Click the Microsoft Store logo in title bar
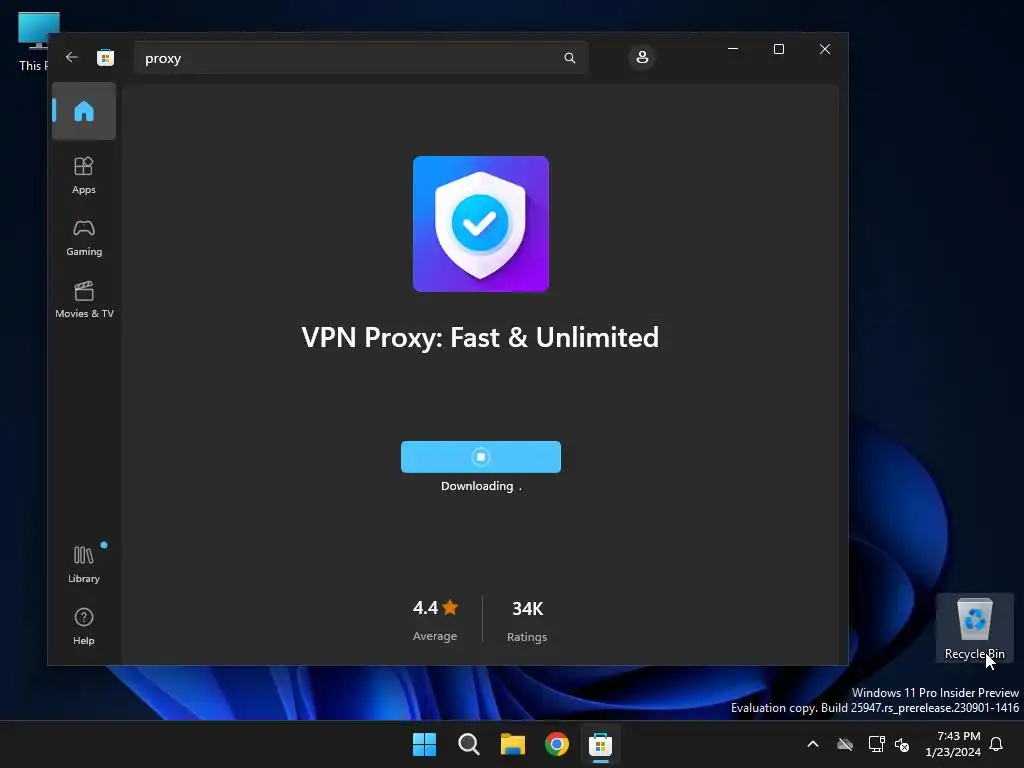The height and width of the screenshot is (768, 1024). pyautogui.click(x=105, y=57)
